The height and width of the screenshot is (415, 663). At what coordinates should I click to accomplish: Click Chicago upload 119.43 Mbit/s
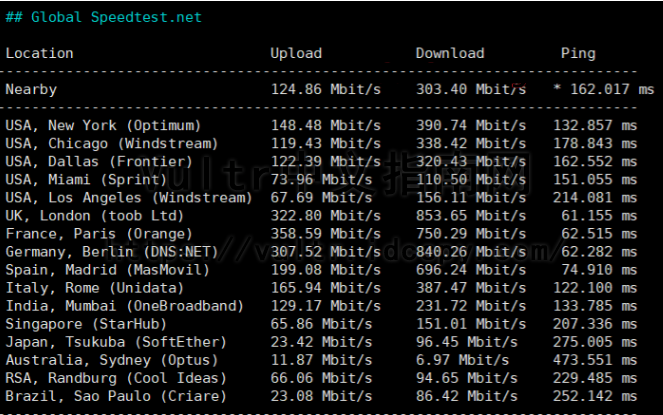point(326,144)
